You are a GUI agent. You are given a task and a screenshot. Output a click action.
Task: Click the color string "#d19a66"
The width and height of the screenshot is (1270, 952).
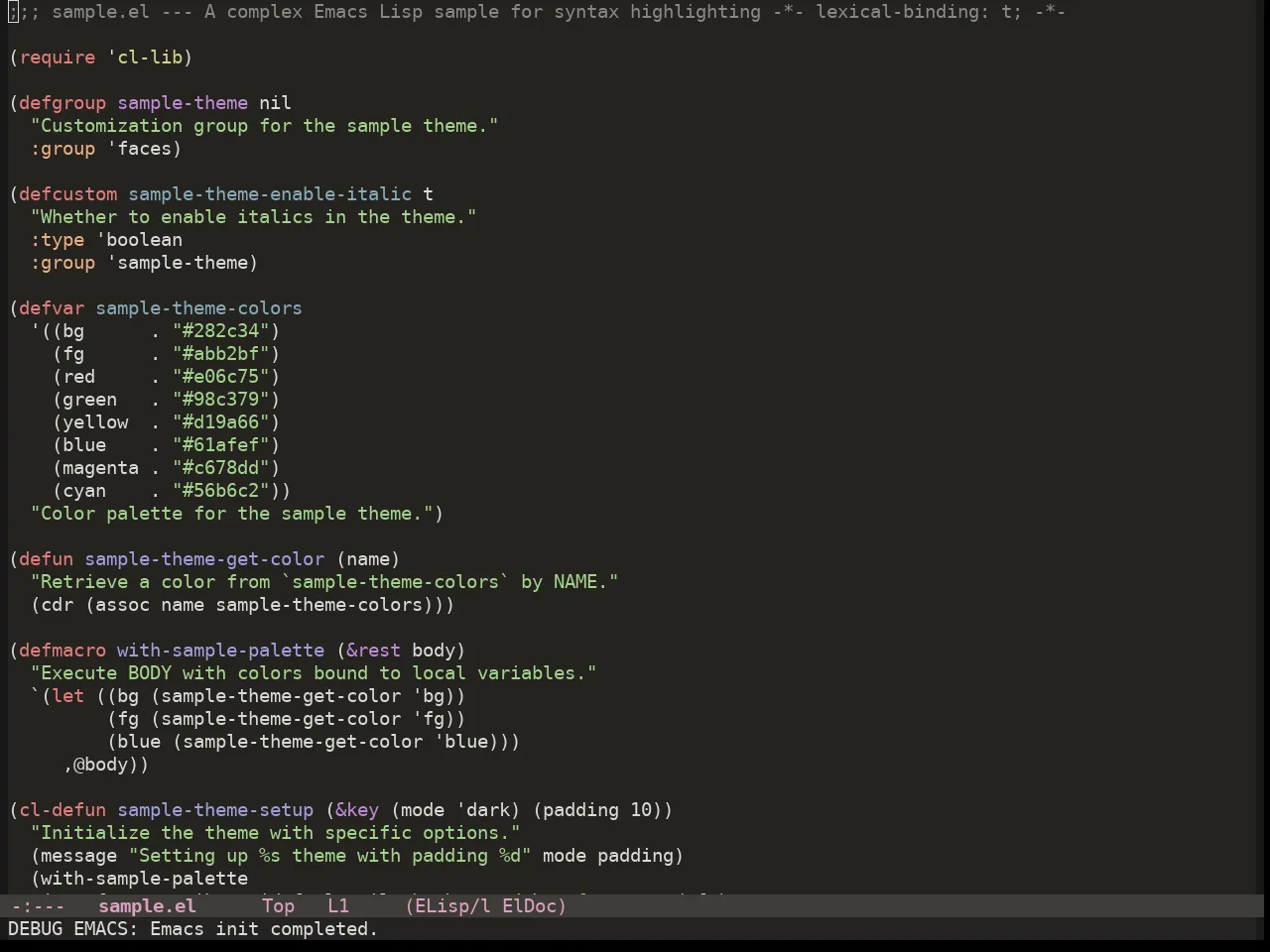[x=221, y=422]
